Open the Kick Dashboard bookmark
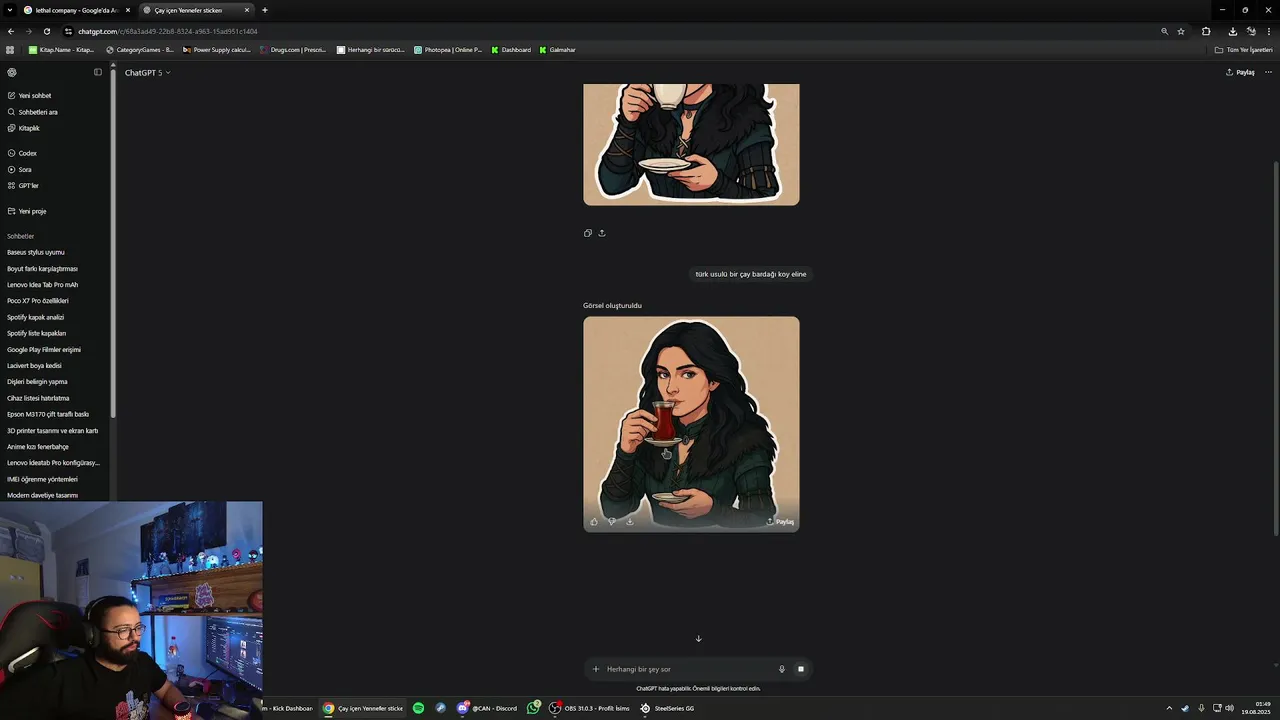This screenshot has height=720, width=1280. point(511,49)
